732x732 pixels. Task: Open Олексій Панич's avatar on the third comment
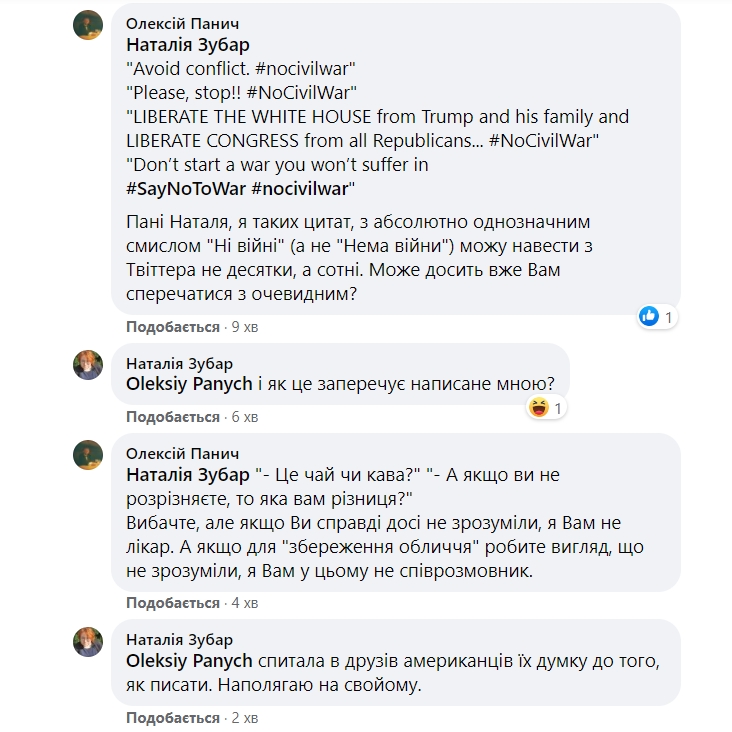88,455
